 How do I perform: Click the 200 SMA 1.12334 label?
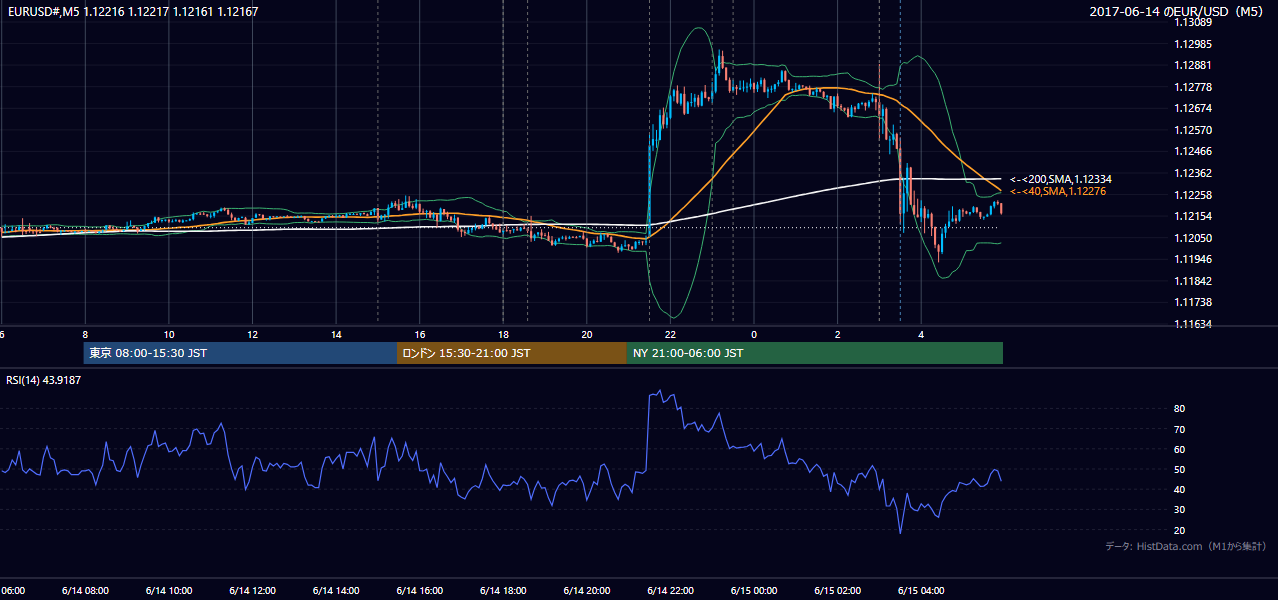(x=1061, y=179)
